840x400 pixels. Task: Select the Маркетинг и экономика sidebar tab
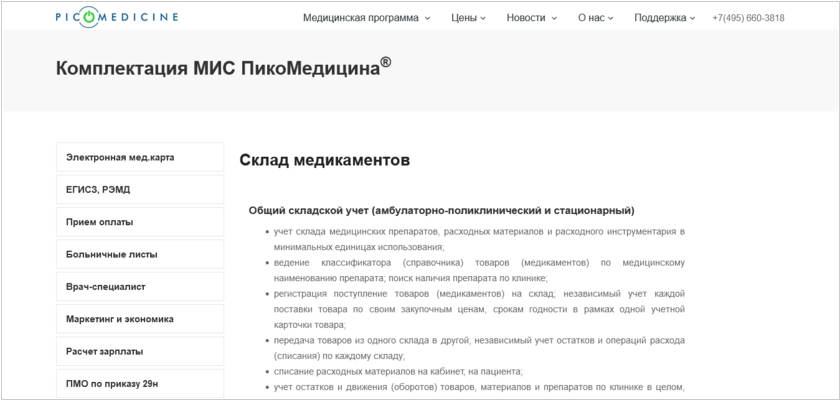140,319
